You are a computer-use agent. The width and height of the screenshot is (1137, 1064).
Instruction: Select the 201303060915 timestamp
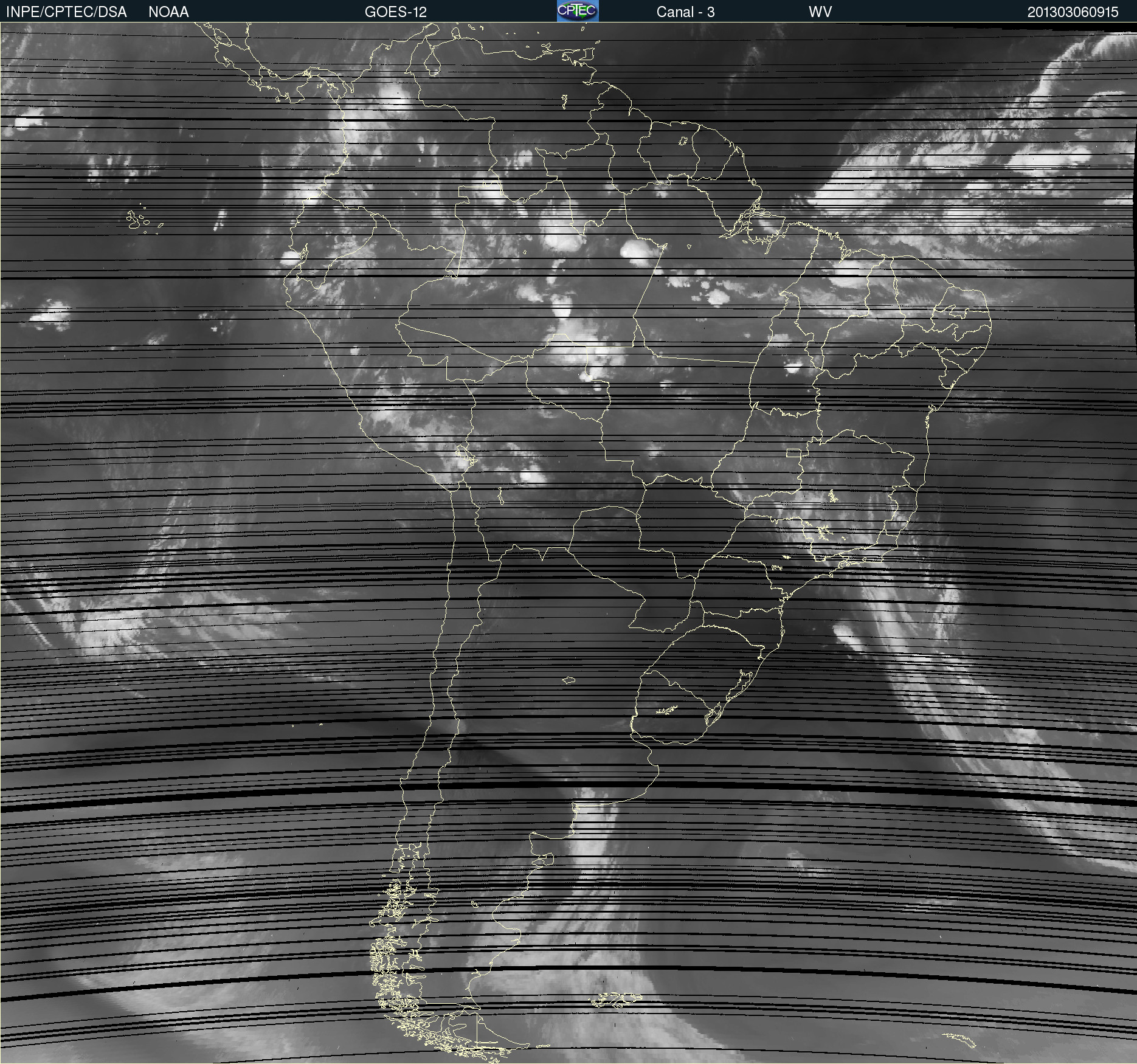pyautogui.click(x=1073, y=12)
